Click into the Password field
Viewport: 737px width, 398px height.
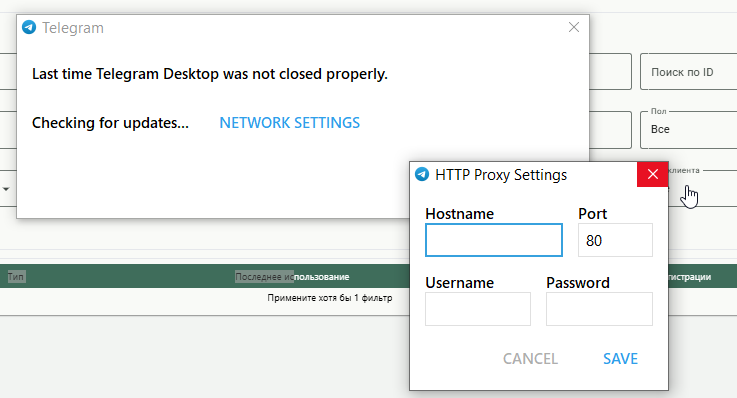pyautogui.click(x=599, y=309)
